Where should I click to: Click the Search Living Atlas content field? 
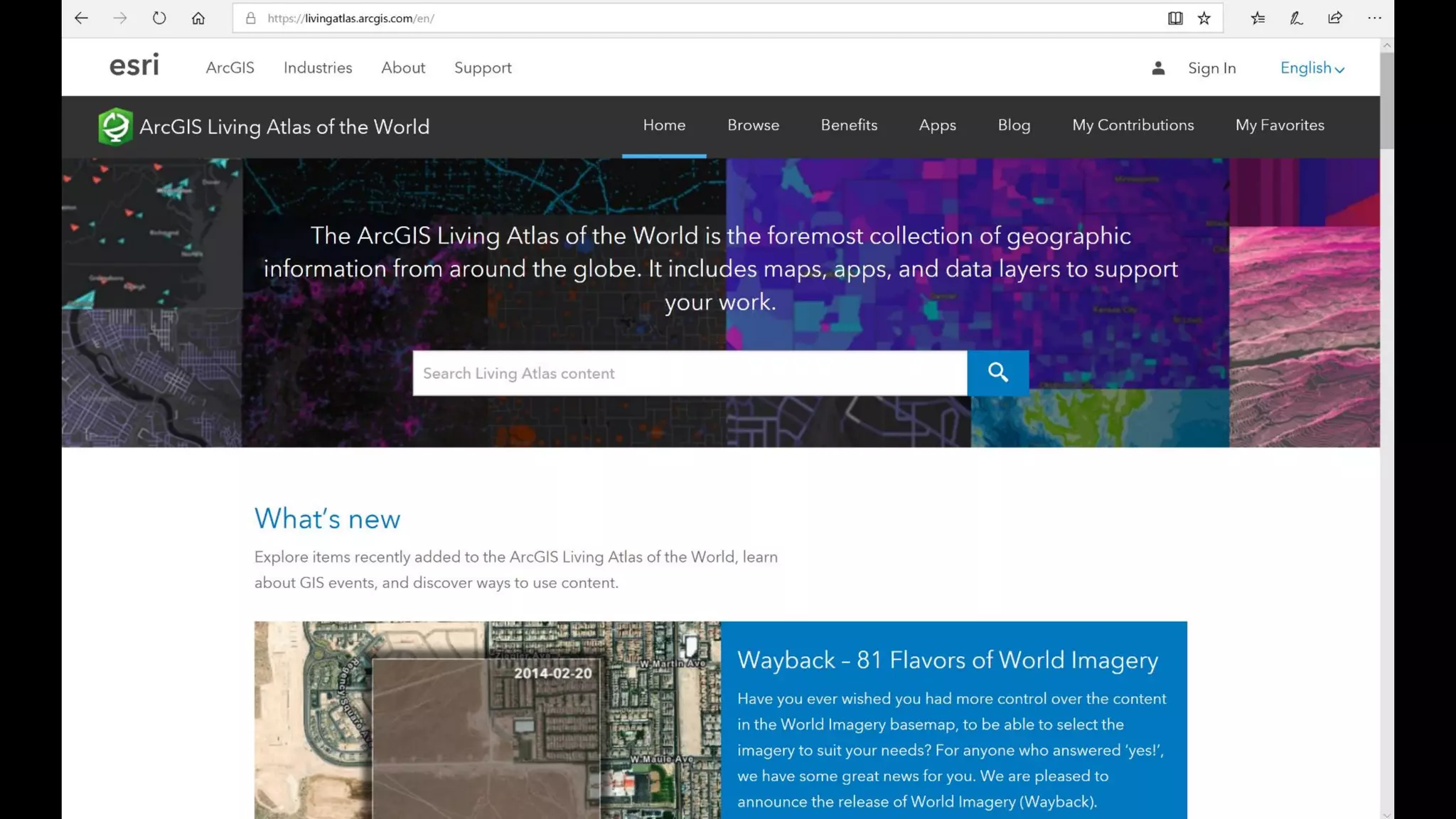(689, 373)
